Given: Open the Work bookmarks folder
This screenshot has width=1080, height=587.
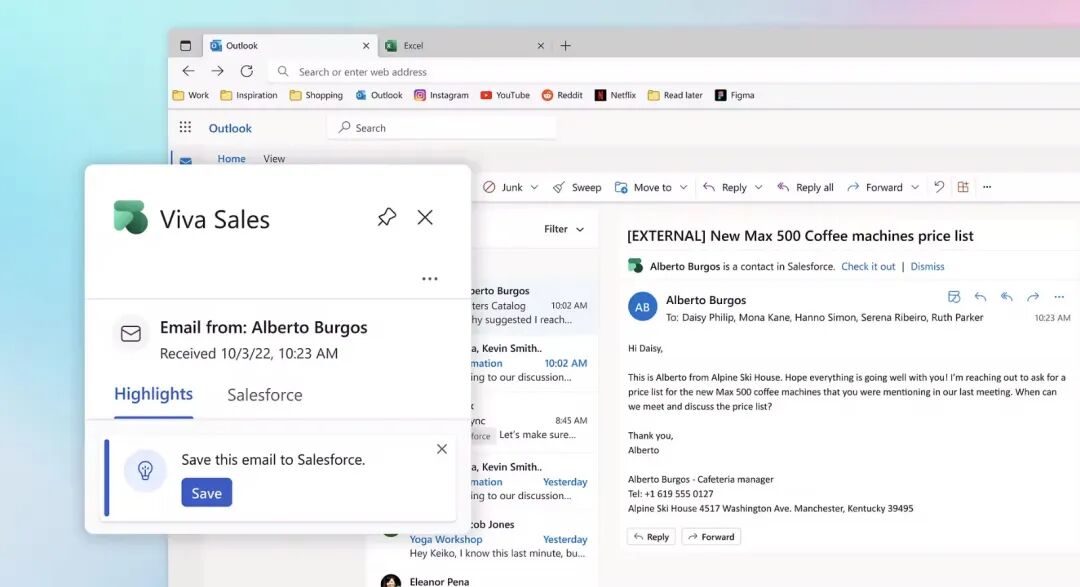Looking at the screenshot, I should [x=191, y=95].
